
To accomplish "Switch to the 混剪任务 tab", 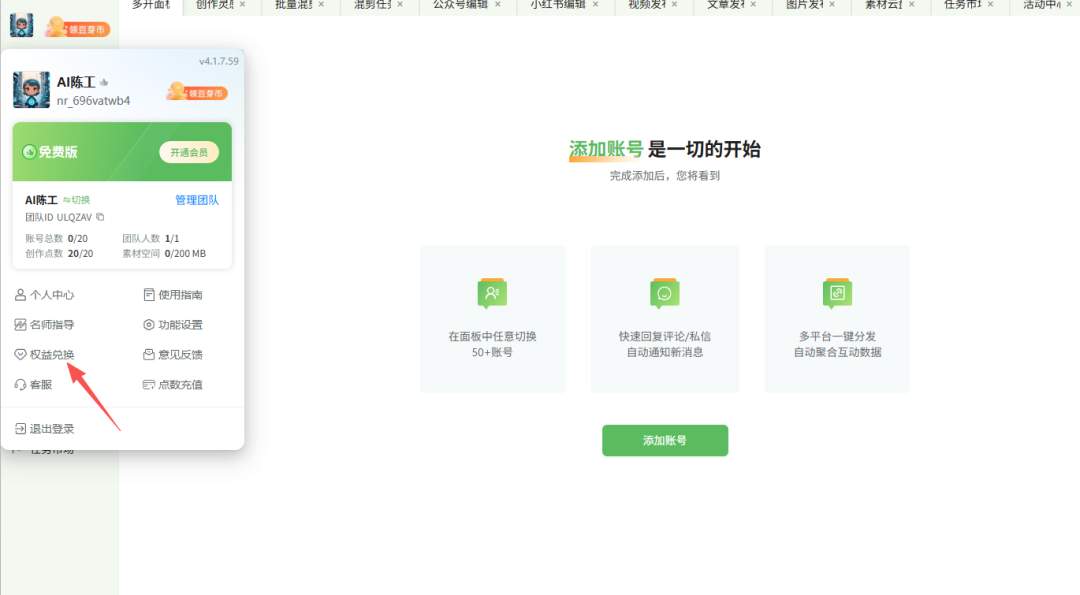I will (373, 6).
